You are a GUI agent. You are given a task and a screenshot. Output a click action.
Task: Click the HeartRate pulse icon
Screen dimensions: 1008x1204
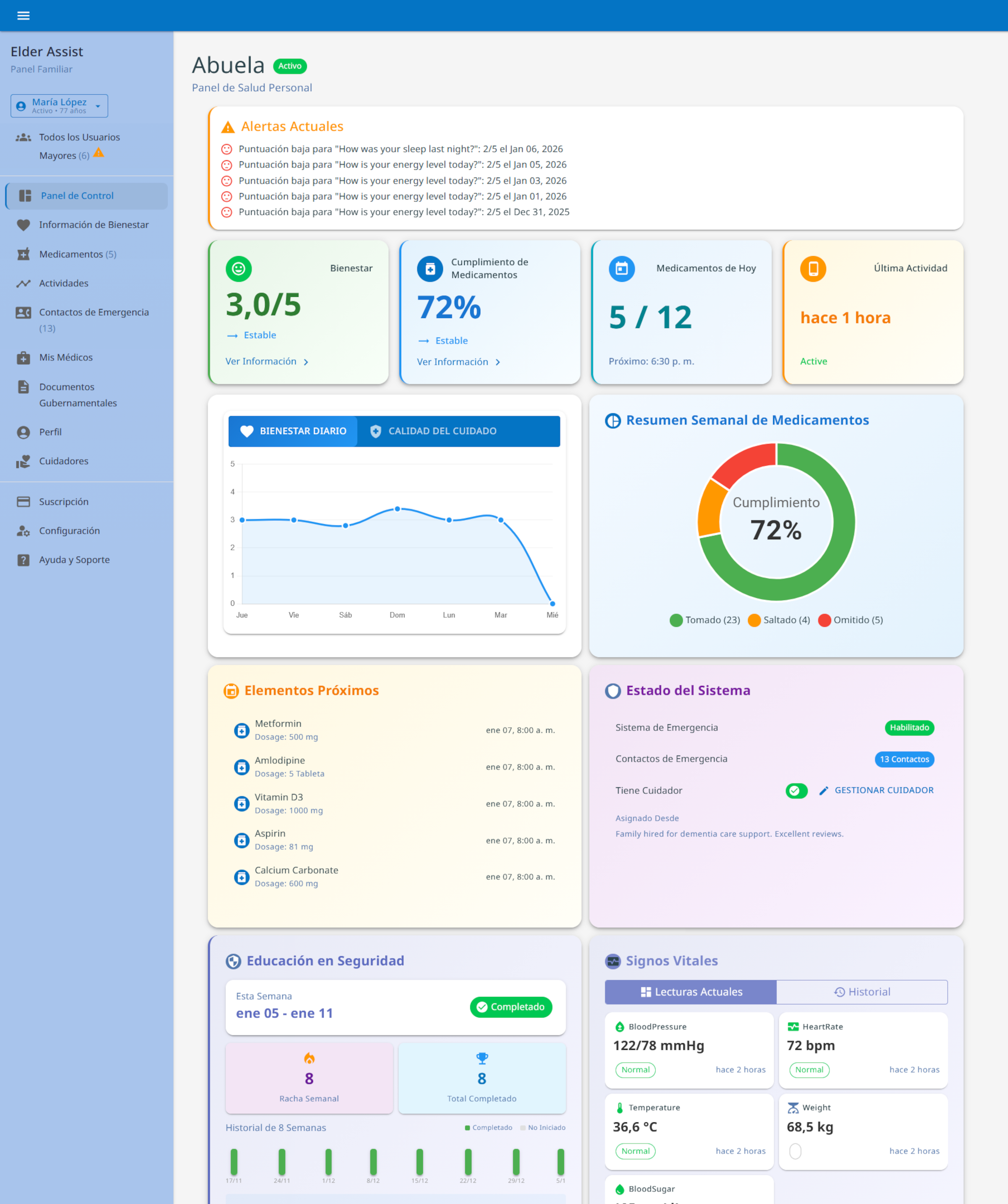pos(793,1027)
